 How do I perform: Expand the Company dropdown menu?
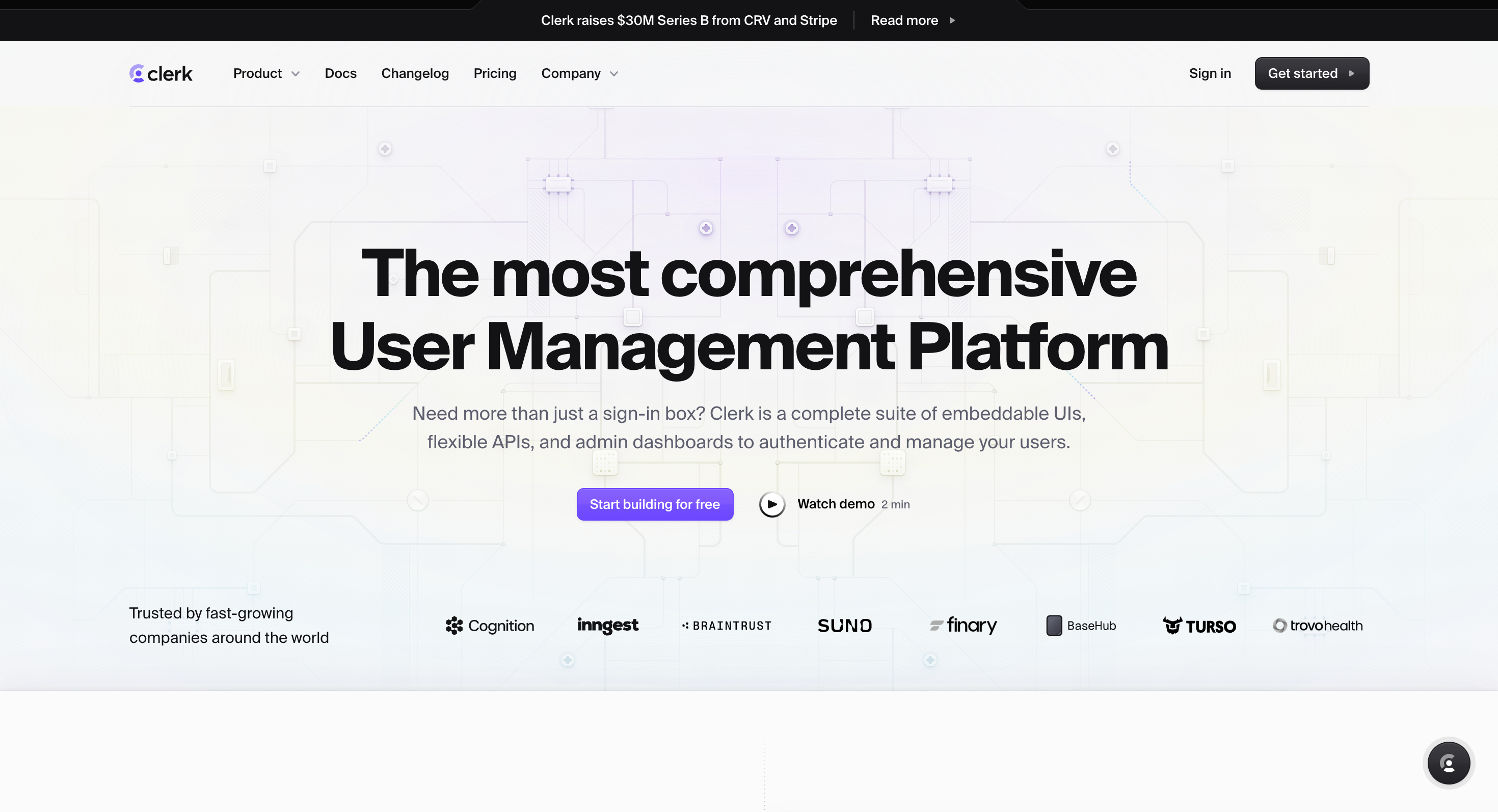(x=579, y=74)
